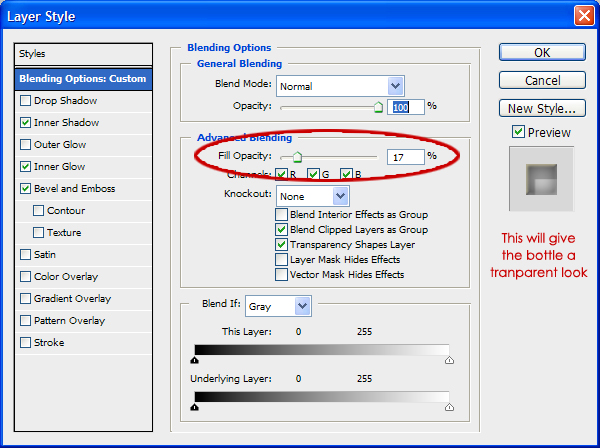600x448 pixels.
Task: Open Satin settings label
Action: [45, 255]
